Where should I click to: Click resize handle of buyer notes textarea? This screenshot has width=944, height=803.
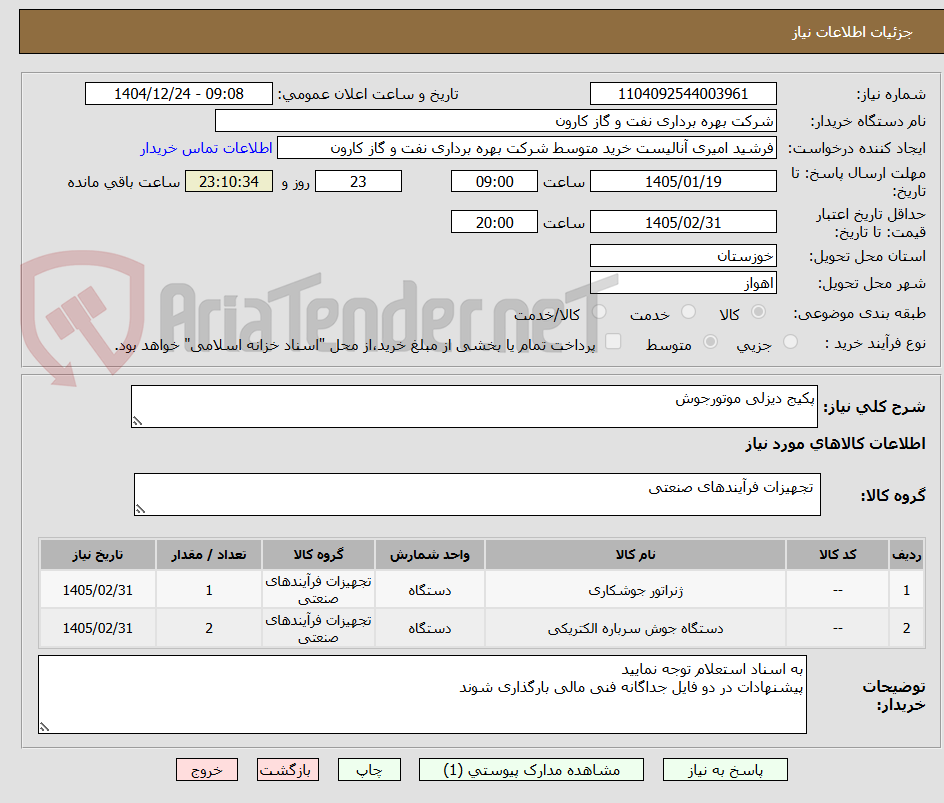pos(44,727)
